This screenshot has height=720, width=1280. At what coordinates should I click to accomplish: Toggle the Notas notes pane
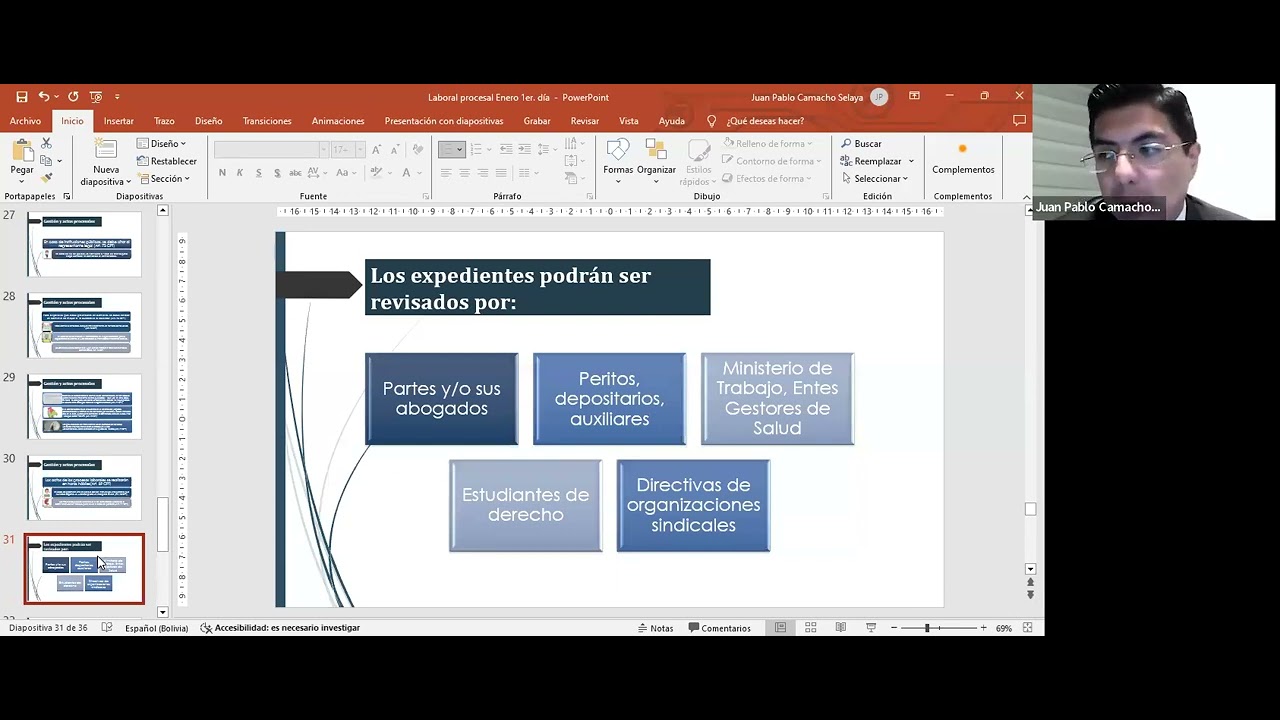tap(656, 628)
